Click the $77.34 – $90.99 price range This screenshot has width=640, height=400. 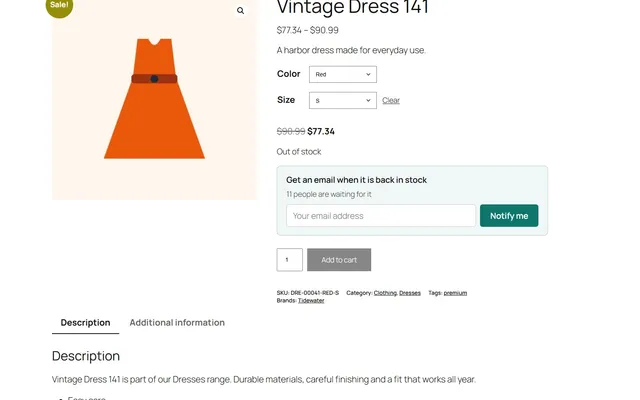pyautogui.click(x=307, y=30)
